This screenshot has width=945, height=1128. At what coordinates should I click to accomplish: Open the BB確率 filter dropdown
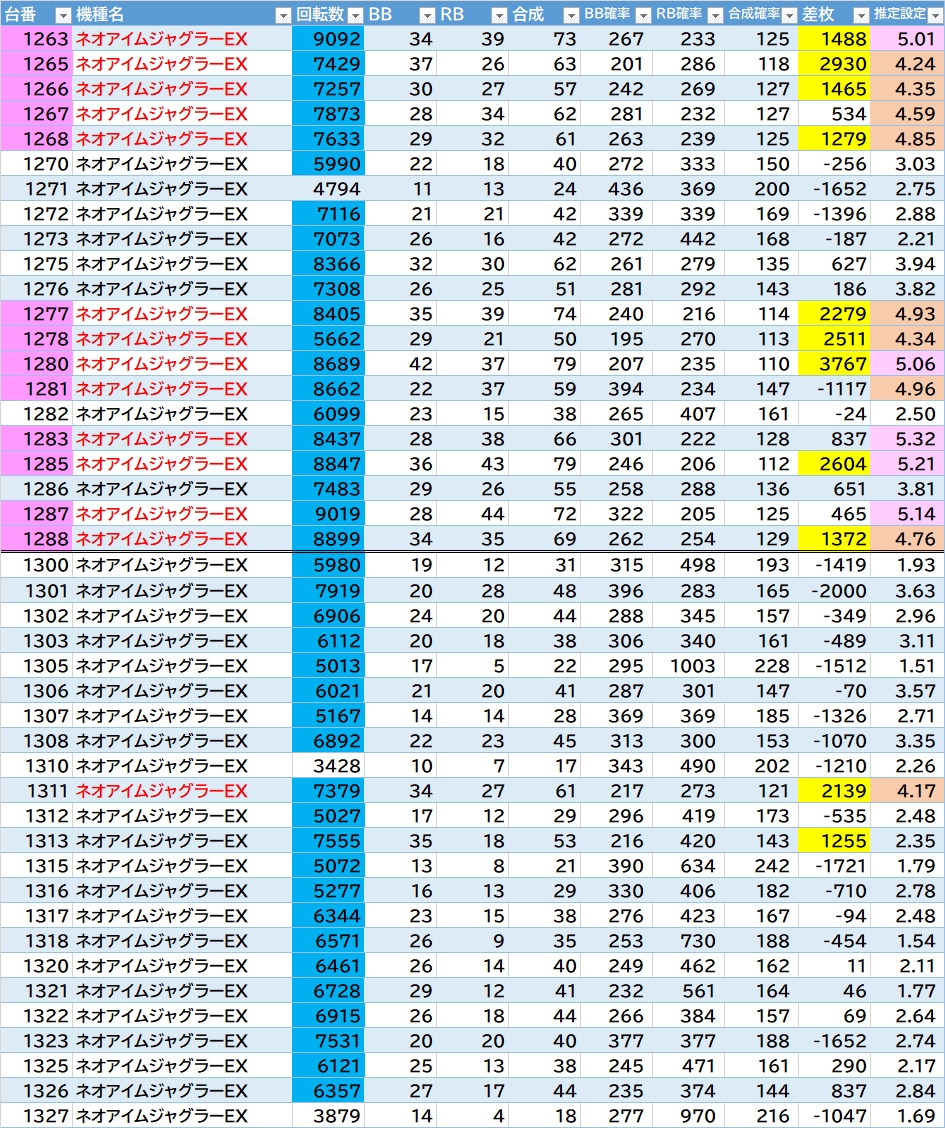click(x=642, y=15)
